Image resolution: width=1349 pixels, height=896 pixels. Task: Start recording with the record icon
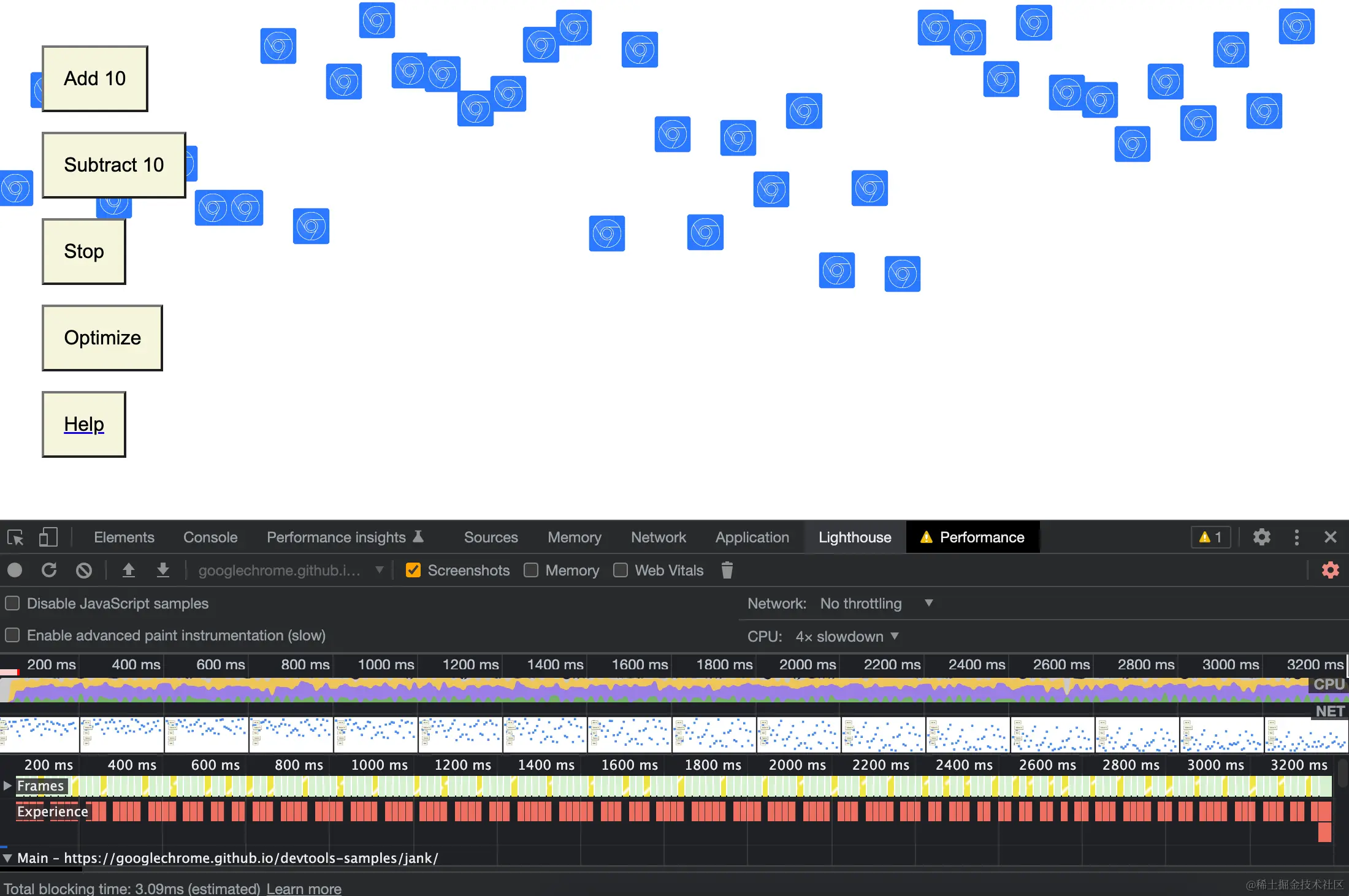pos(14,570)
